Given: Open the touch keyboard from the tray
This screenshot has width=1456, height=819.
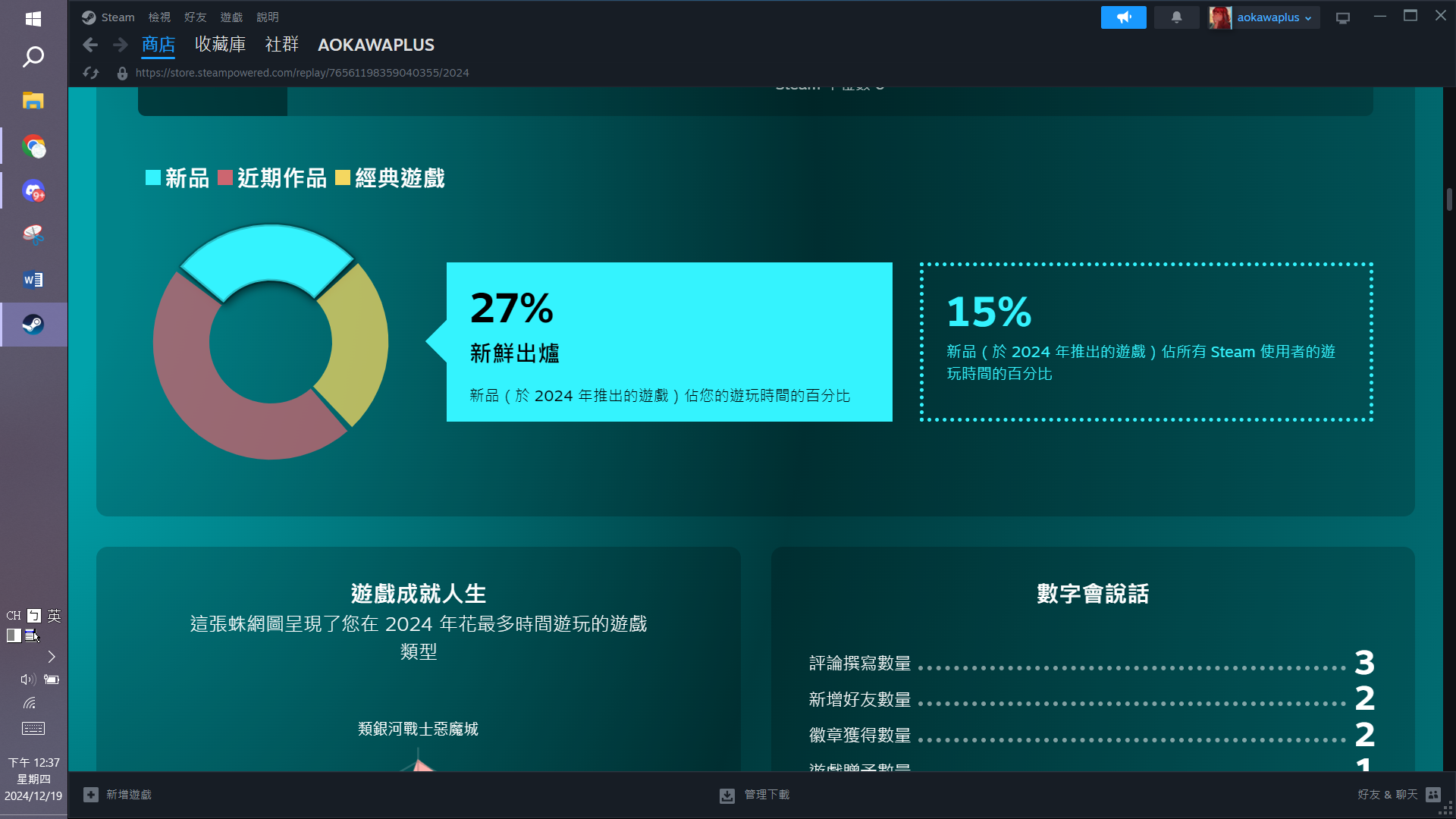Looking at the screenshot, I should 33,729.
